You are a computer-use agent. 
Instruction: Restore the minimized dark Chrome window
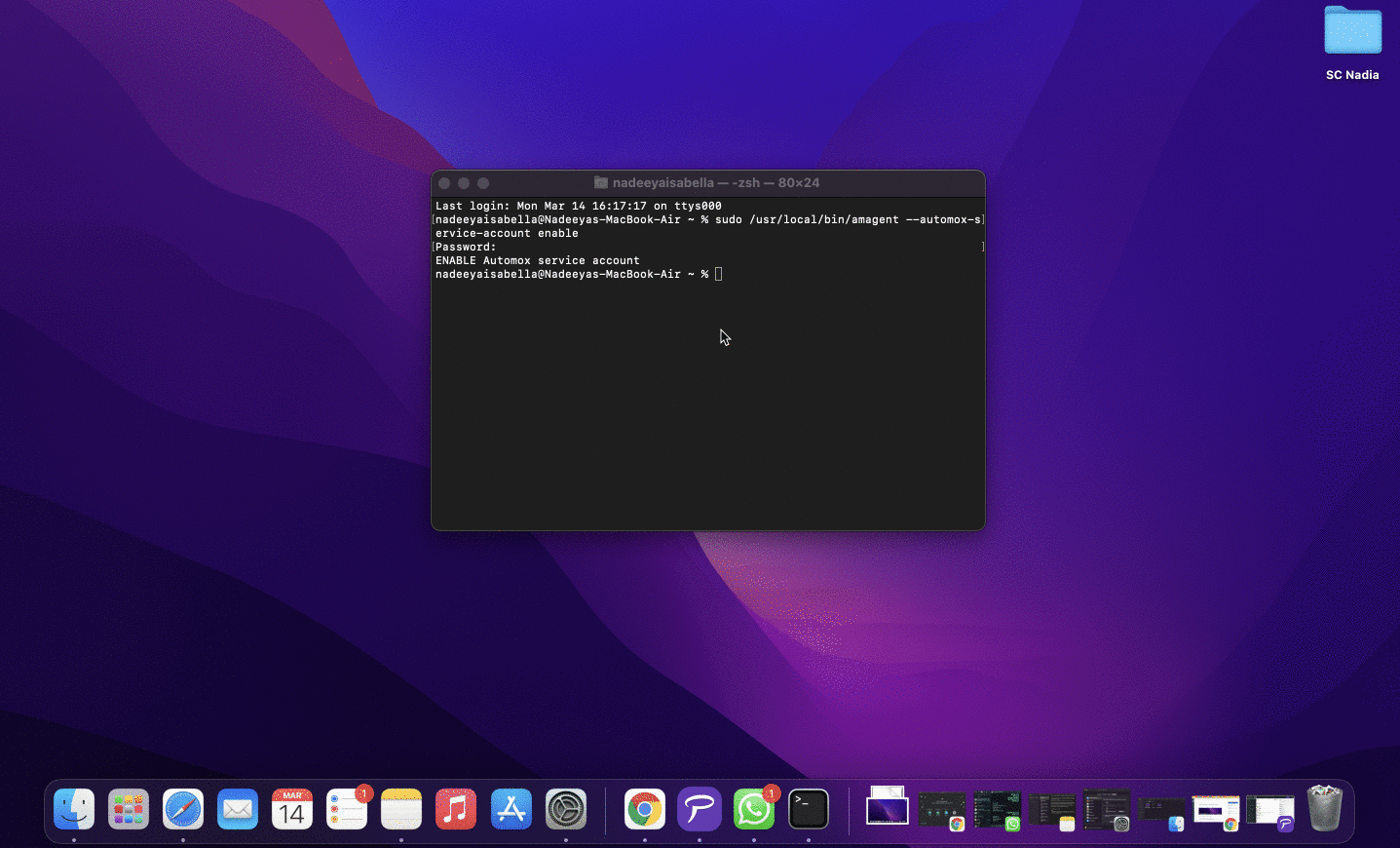click(x=942, y=810)
